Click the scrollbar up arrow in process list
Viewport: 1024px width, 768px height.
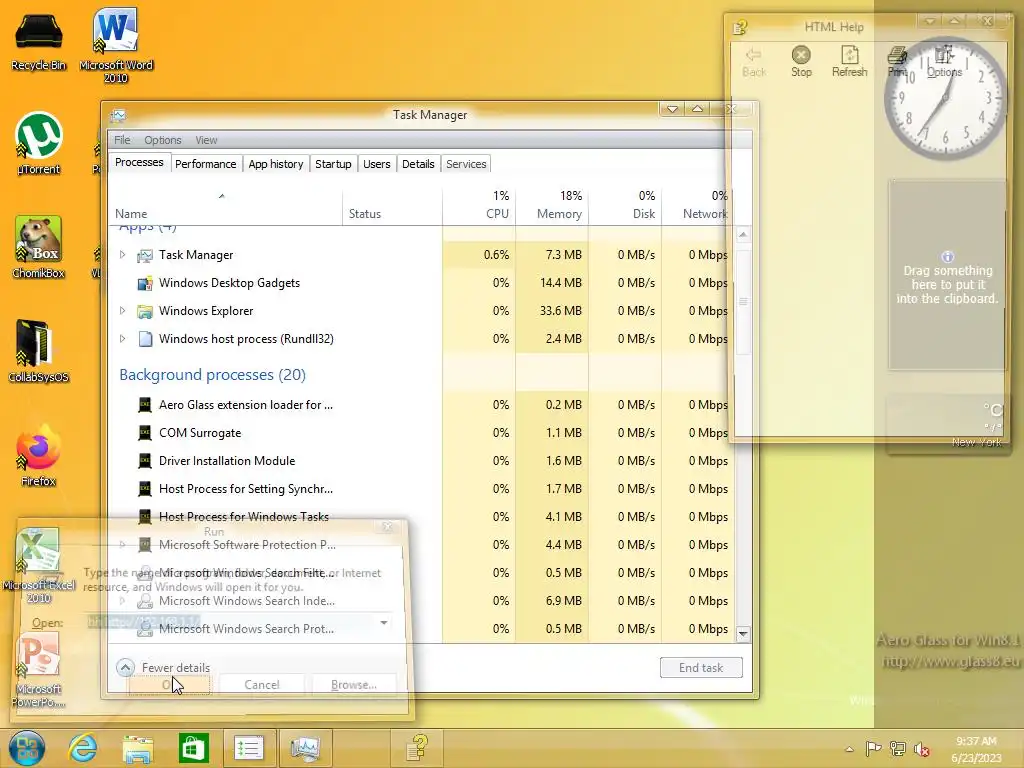[x=743, y=234]
